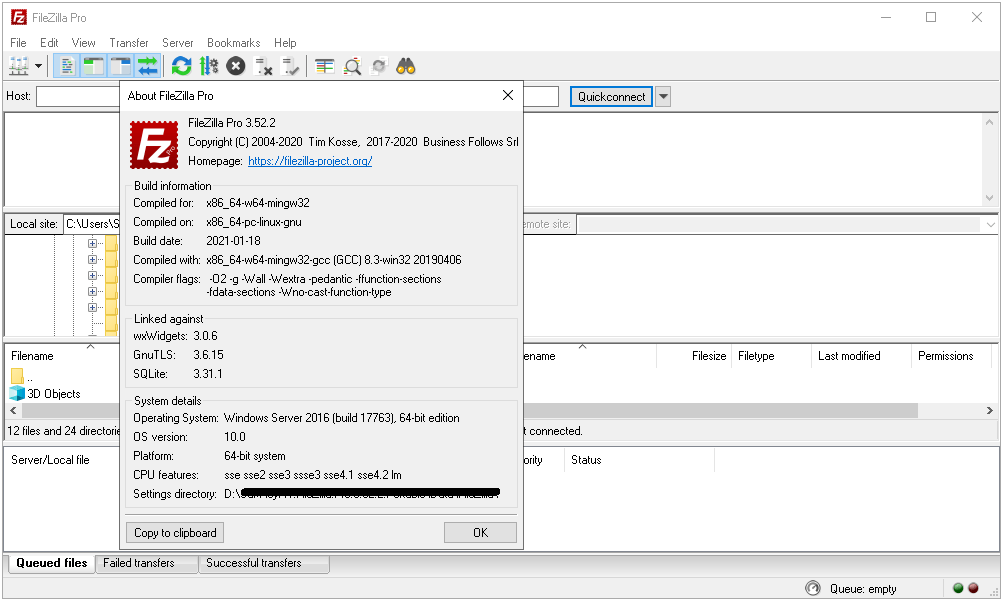This screenshot has height=600, width=1003.
Task: Switch to the Queued files tab
Action: (x=52, y=563)
